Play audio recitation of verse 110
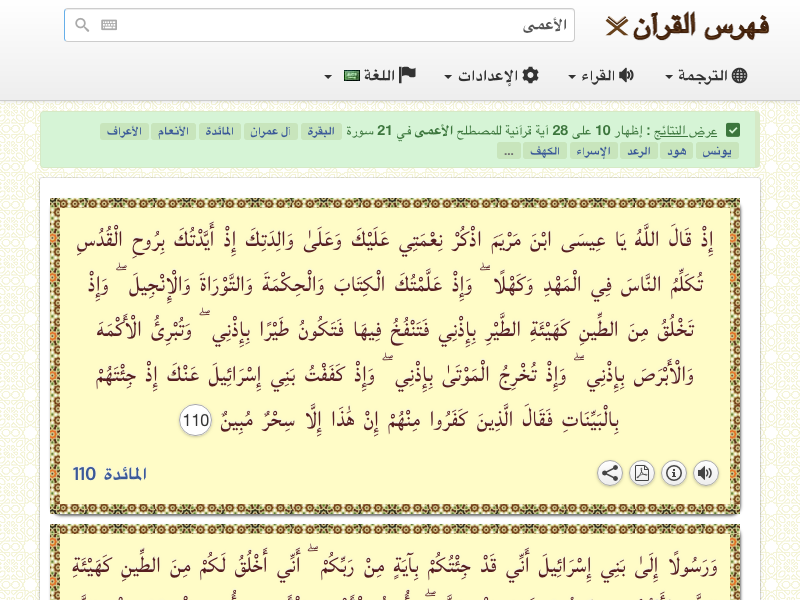This screenshot has height=600, width=800. coord(706,473)
